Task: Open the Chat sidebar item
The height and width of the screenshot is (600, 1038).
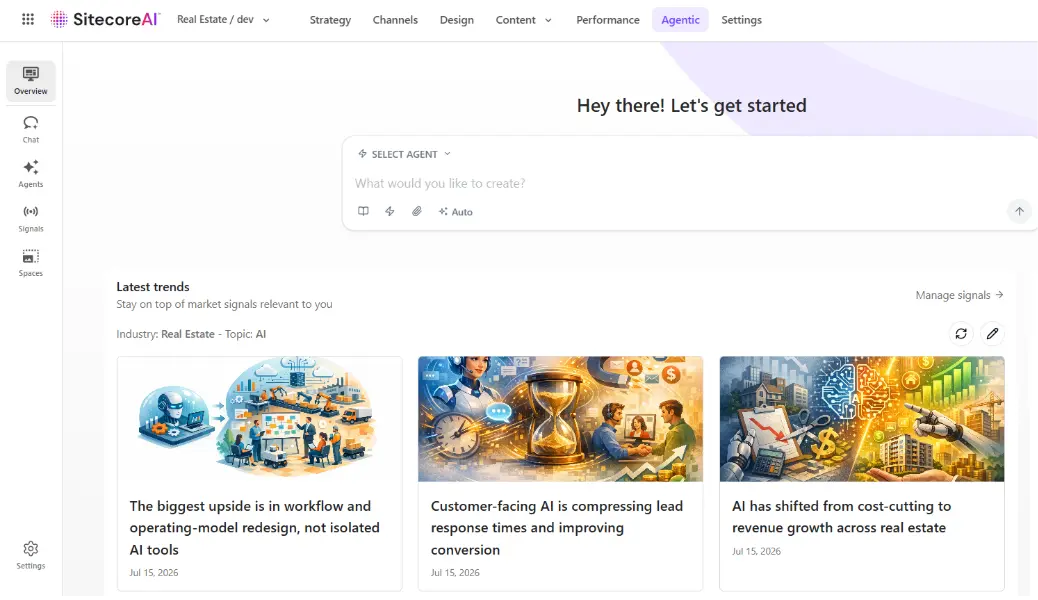Action: [30, 130]
